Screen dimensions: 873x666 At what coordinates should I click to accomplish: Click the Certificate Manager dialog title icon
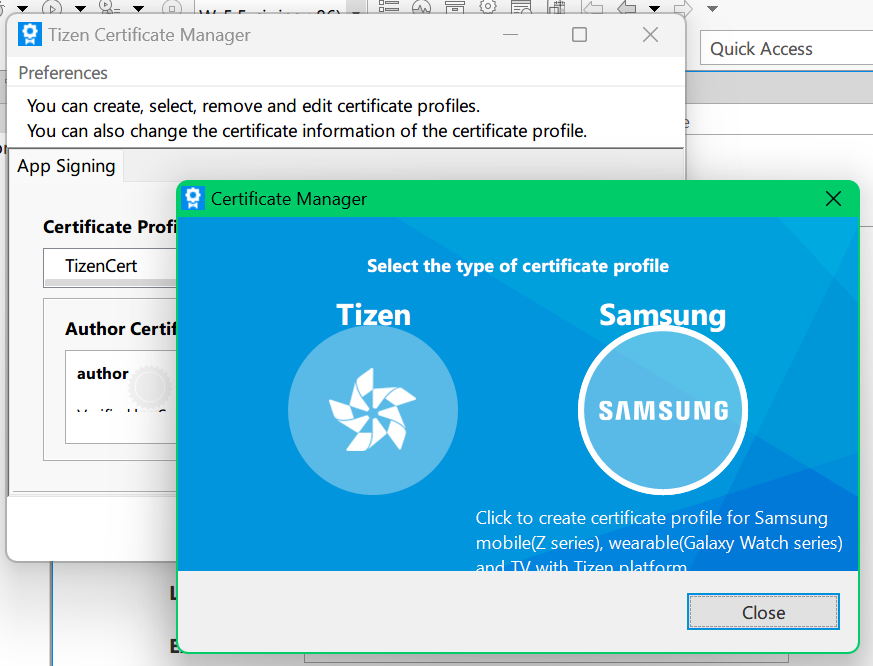194,199
